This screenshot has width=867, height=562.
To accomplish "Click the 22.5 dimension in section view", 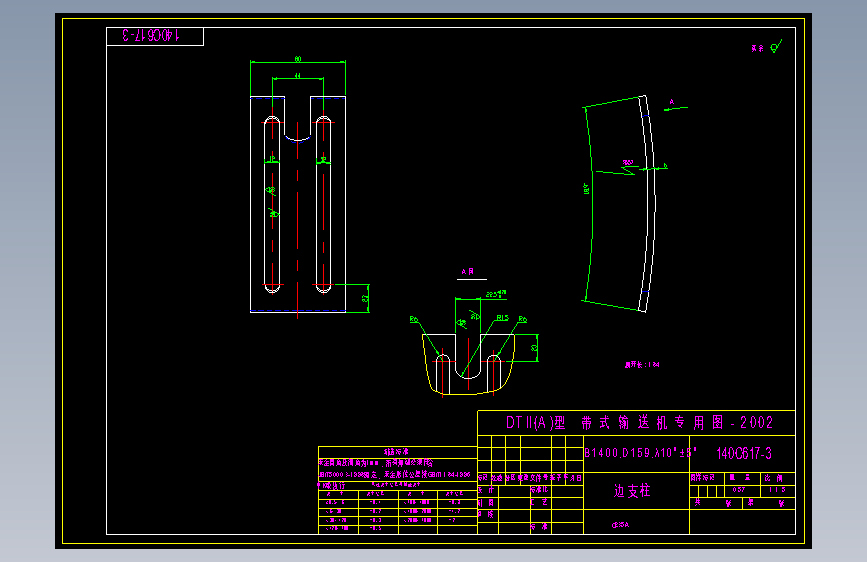I will pos(495,294).
